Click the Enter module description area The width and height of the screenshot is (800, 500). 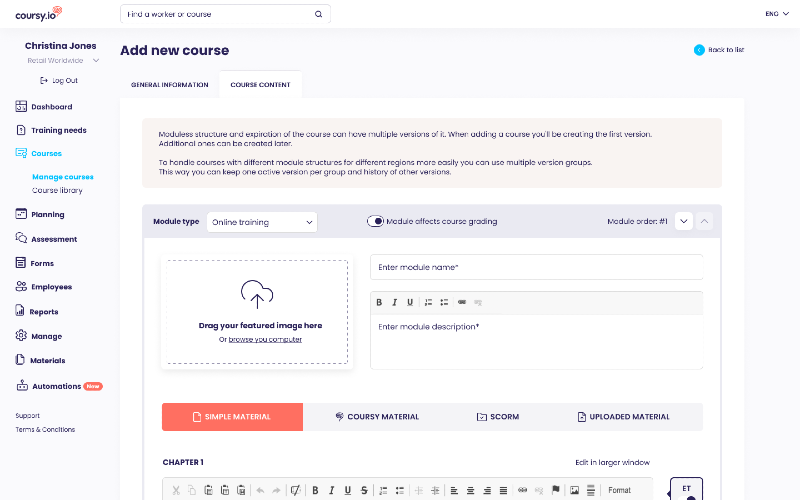537,341
